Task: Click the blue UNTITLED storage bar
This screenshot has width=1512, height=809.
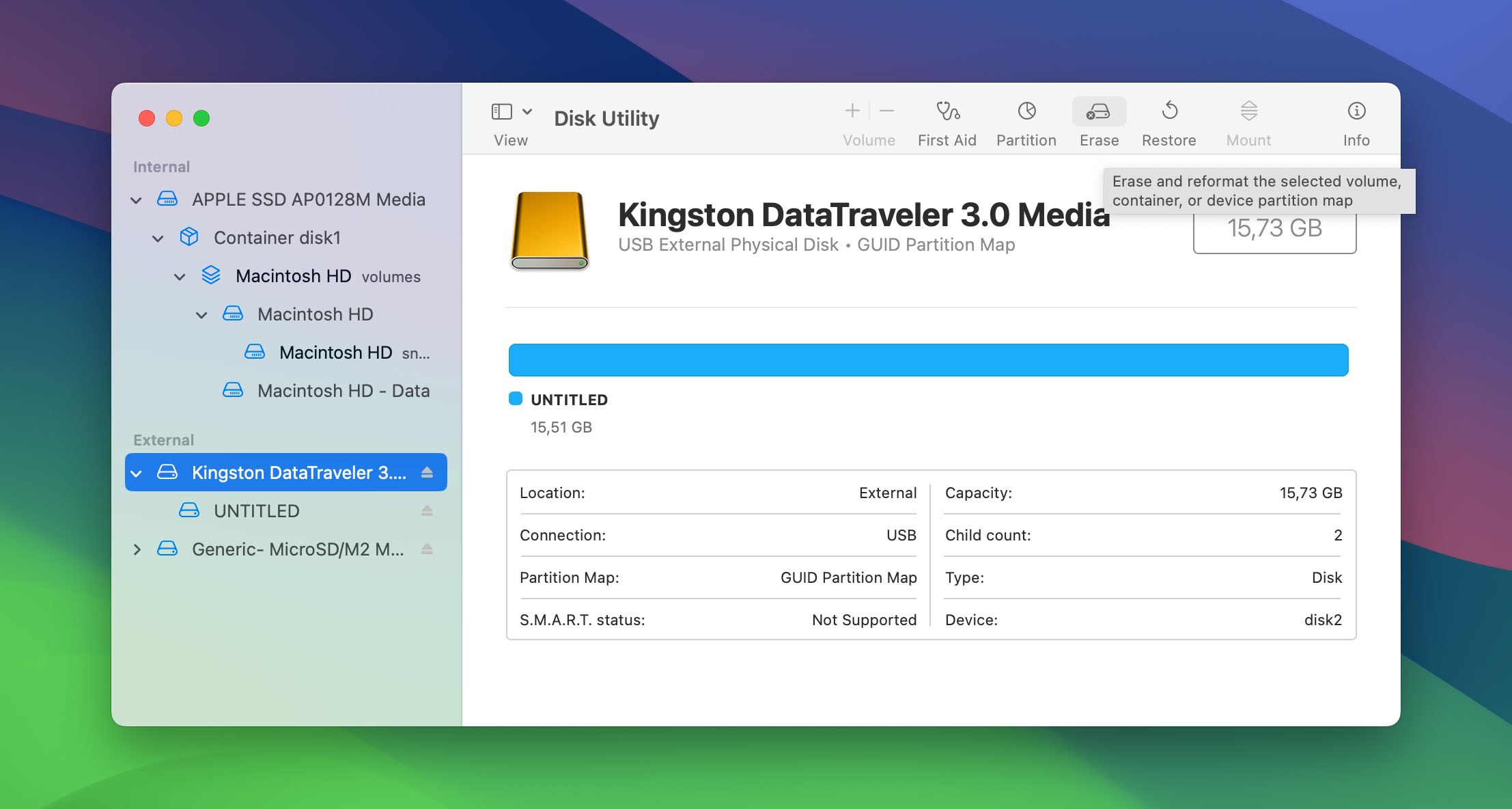Action: coord(929,359)
